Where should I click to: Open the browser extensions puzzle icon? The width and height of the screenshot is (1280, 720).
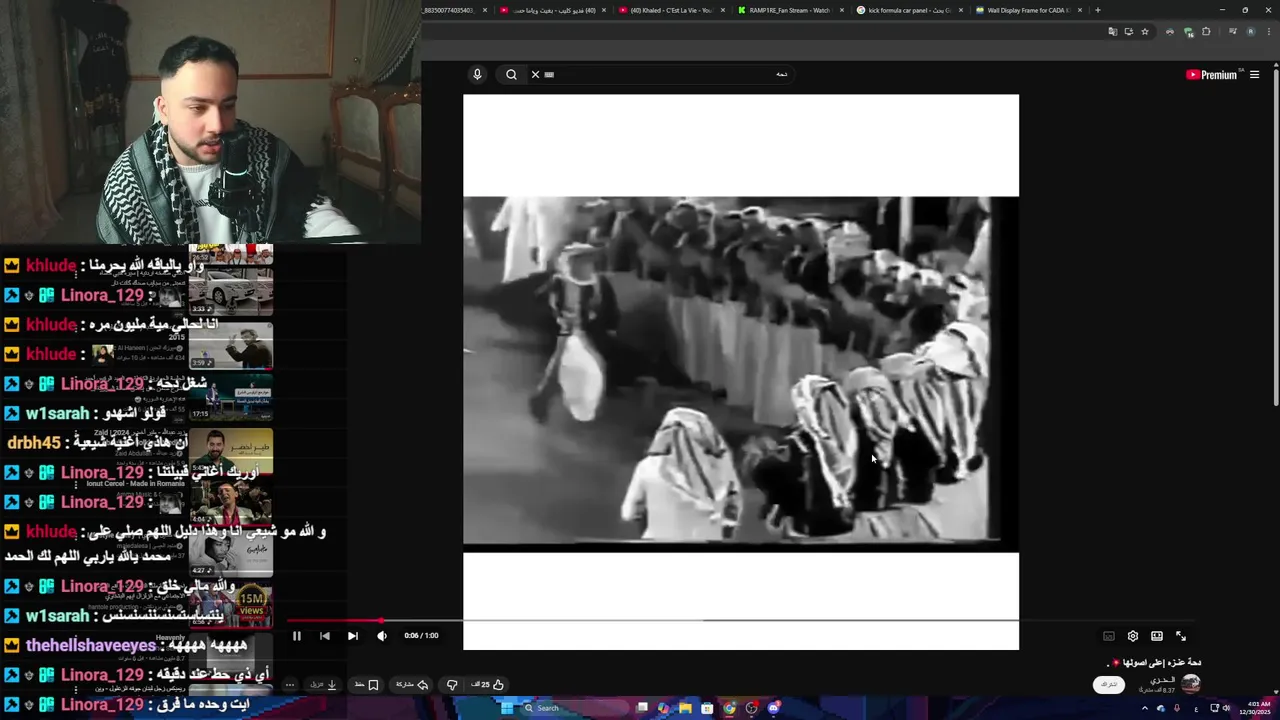click(1206, 32)
